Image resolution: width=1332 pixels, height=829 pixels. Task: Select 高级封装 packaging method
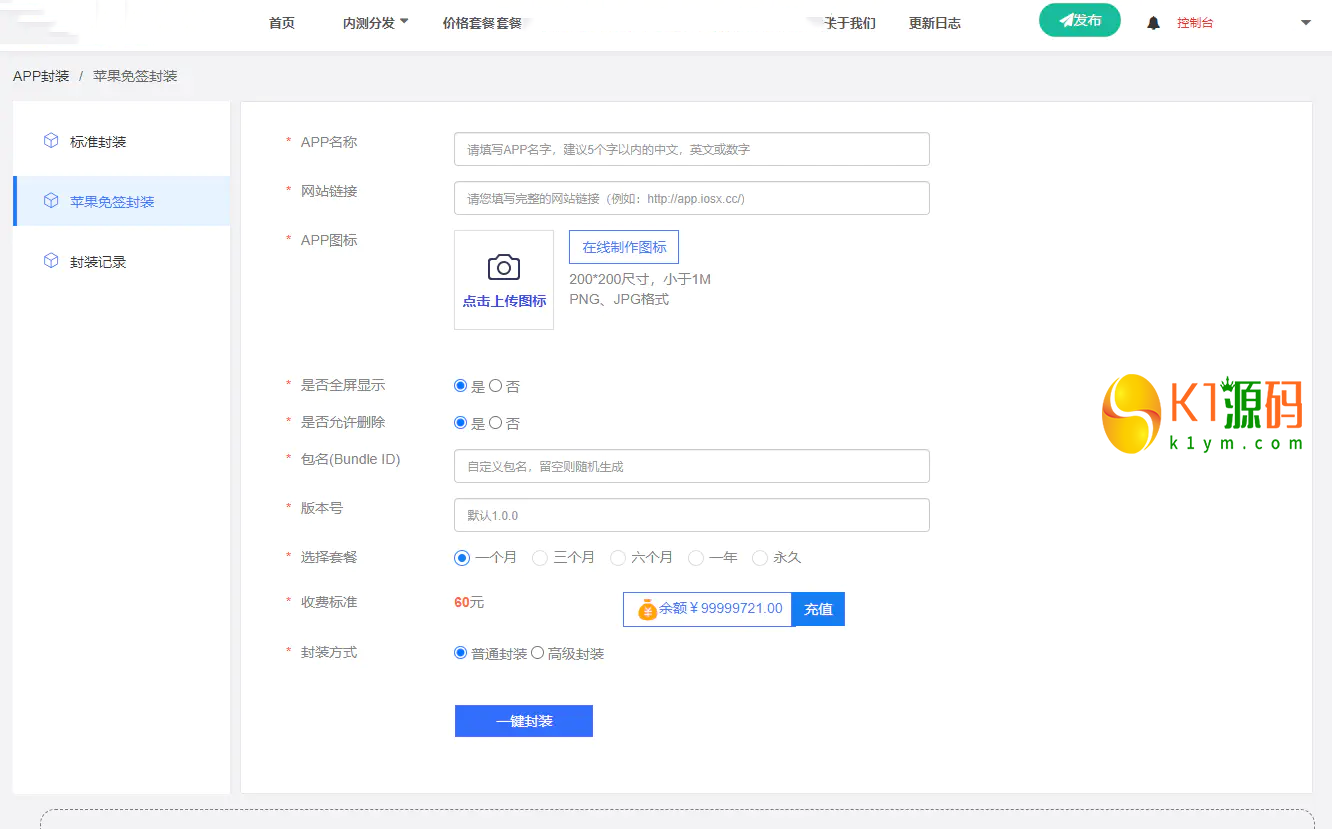[x=538, y=653]
